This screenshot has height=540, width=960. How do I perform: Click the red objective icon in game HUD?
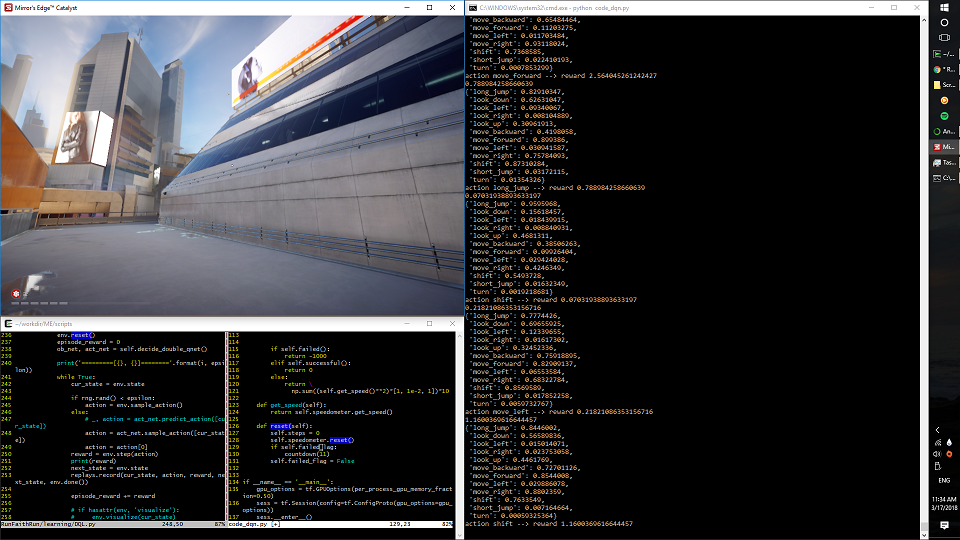coord(16,294)
